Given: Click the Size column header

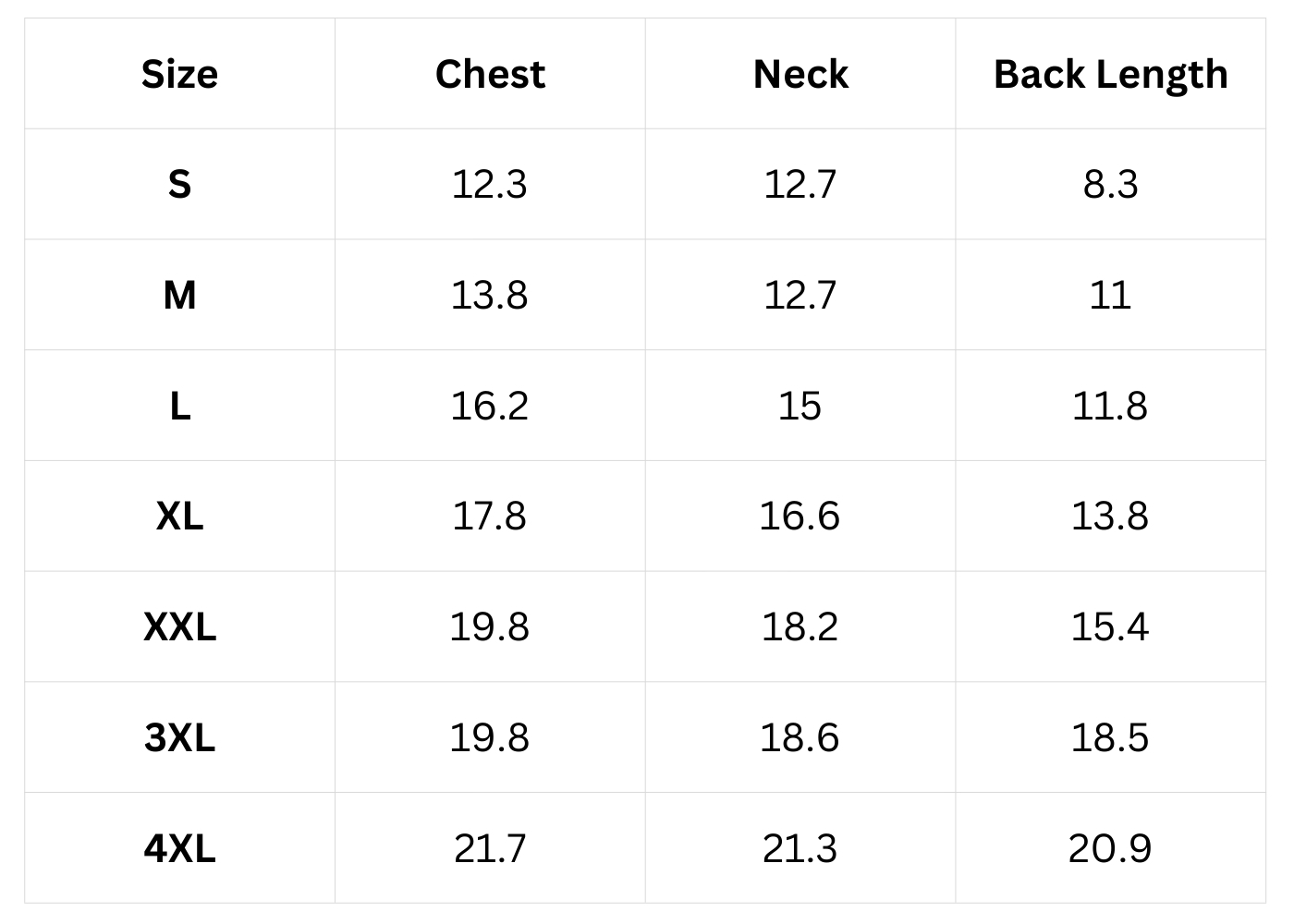Looking at the screenshot, I should point(179,74).
